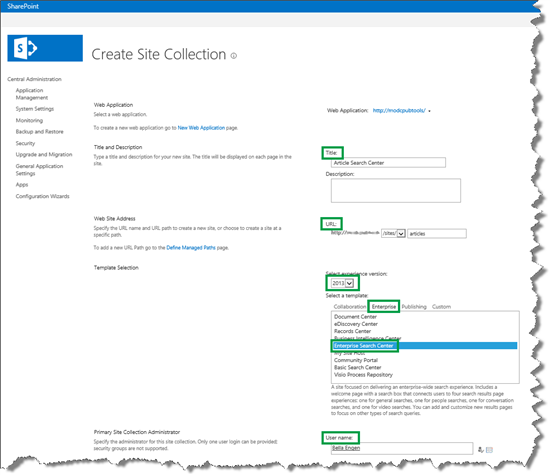
Task: Open Apps in sidebar
Action: pyautogui.click(x=22, y=185)
